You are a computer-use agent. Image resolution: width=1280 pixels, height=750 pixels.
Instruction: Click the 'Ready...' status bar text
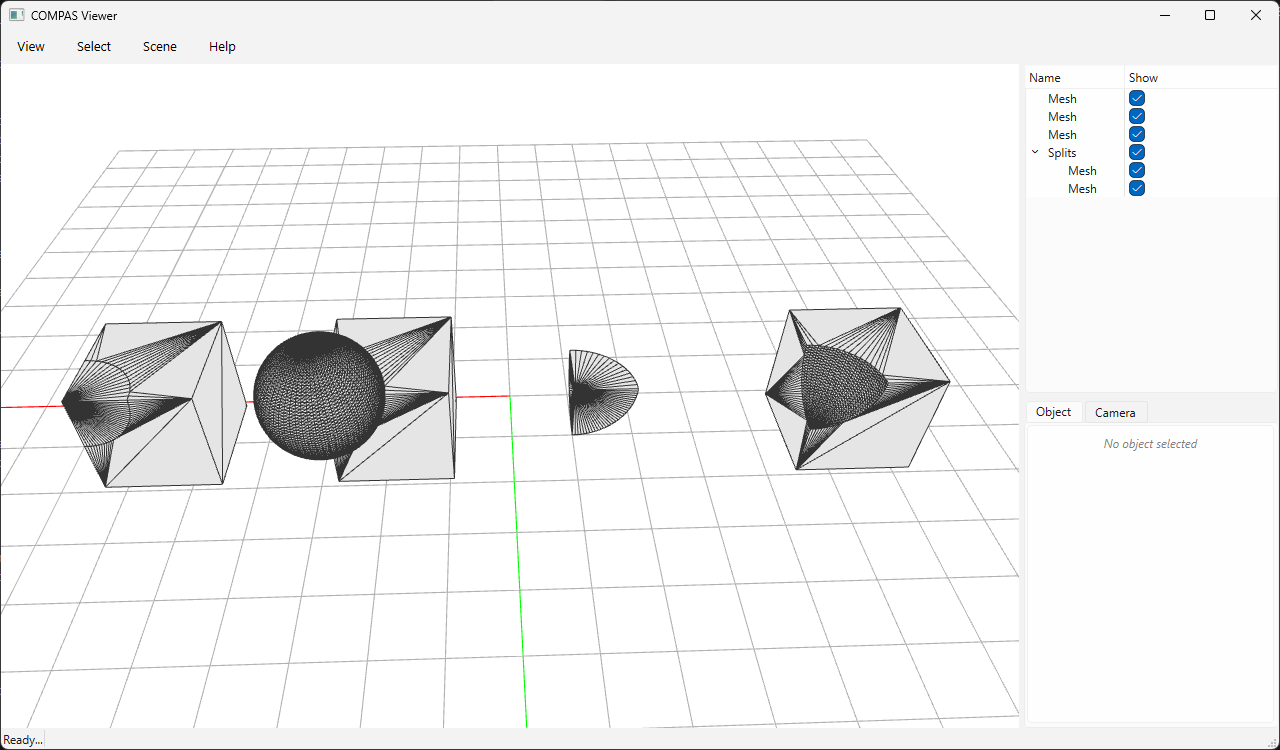click(23, 740)
